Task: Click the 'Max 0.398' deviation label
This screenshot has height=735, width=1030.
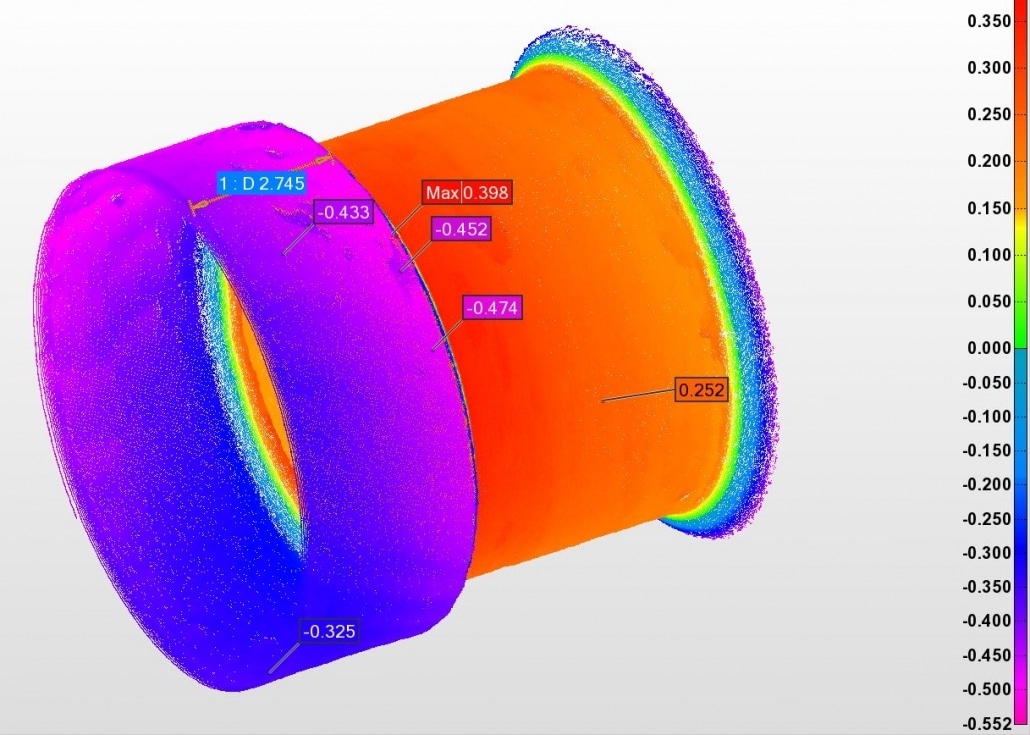Action: (x=466, y=192)
